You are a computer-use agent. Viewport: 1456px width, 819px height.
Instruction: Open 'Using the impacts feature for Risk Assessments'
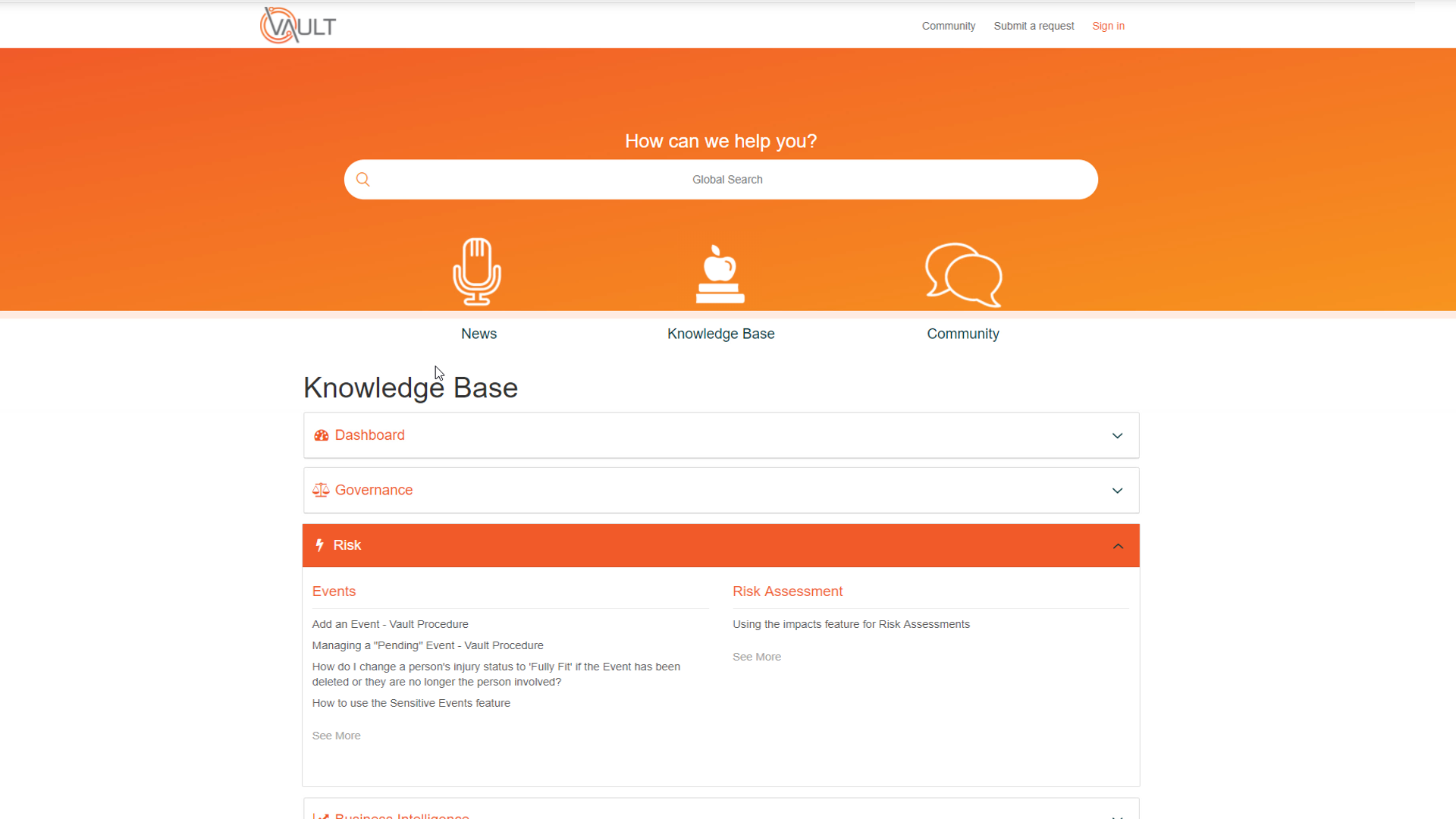(x=851, y=624)
